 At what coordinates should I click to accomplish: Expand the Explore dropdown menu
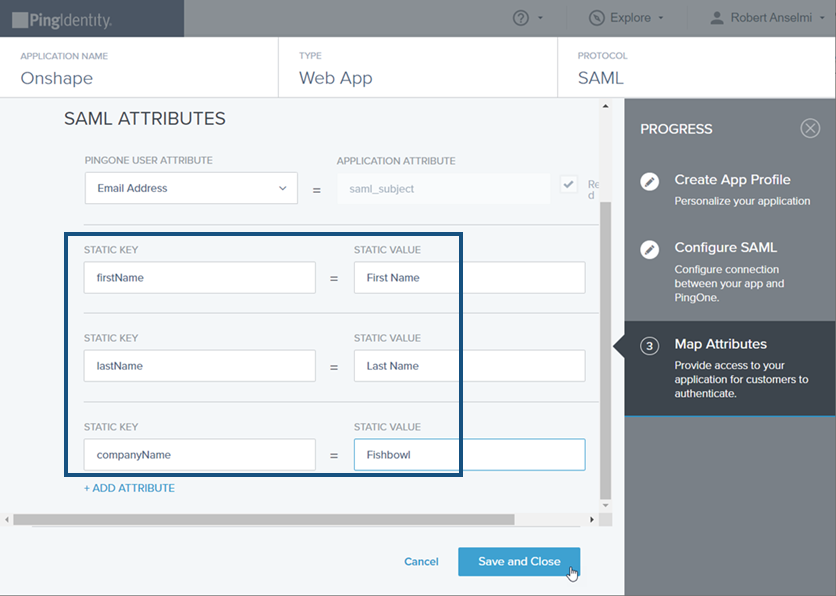tap(661, 18)
